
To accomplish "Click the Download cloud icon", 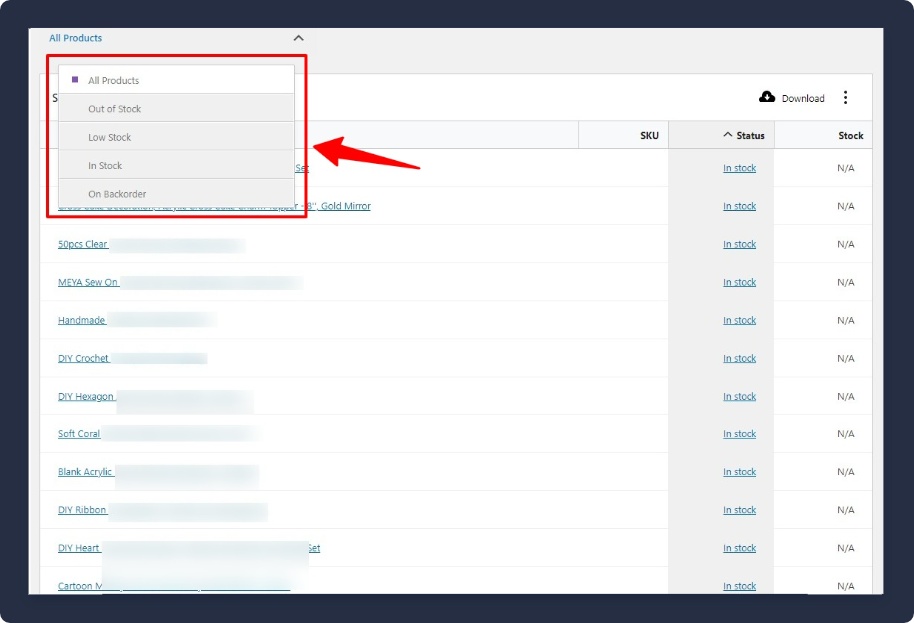I will pos(767,97).
